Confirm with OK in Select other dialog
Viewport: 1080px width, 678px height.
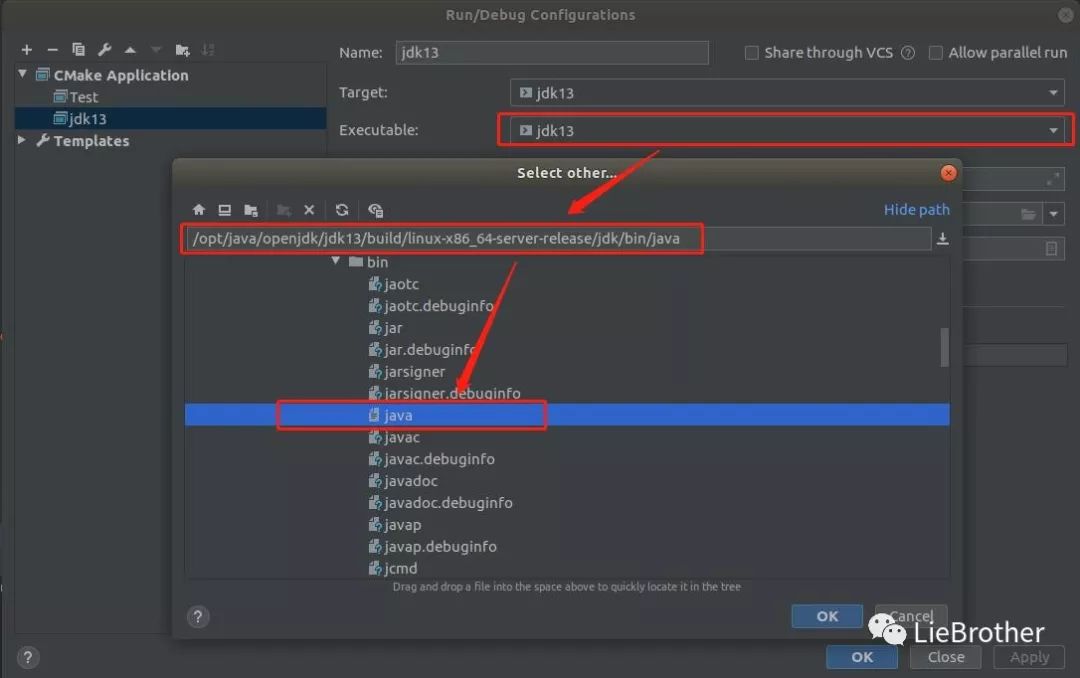point(827,616)
